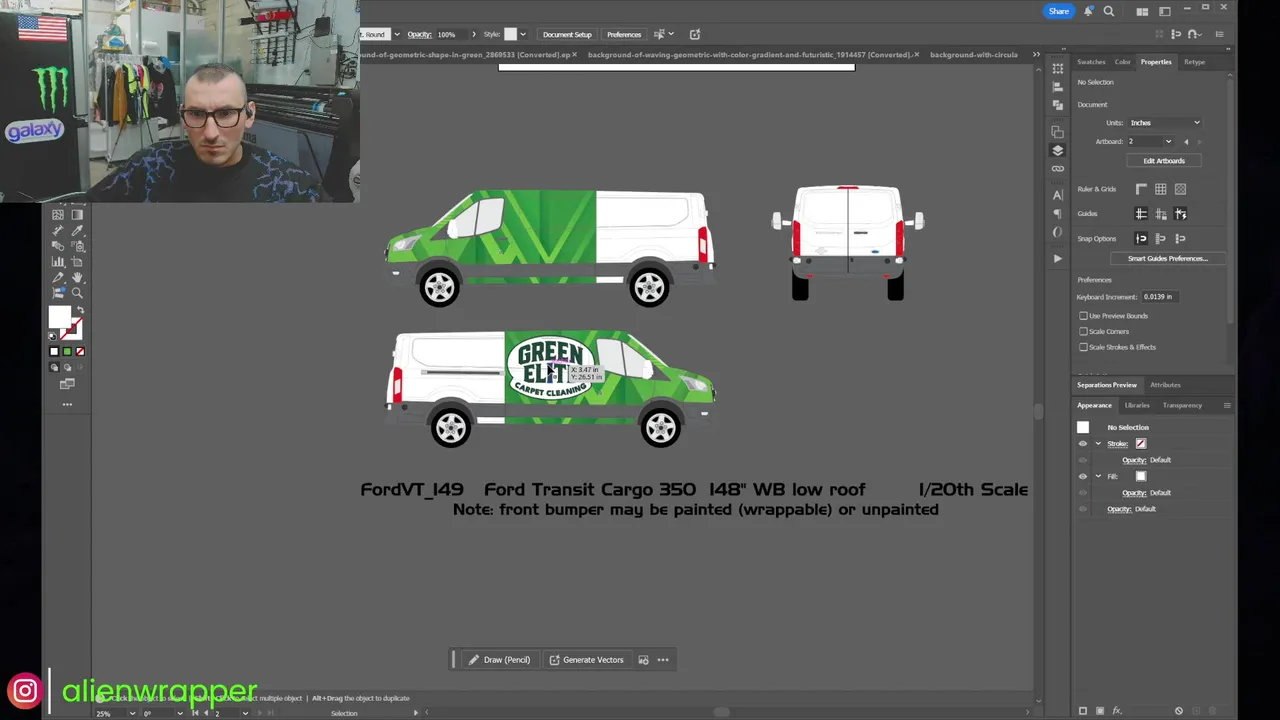Toggle Use Preview Bounds checkbox
The image size is (1280, 720).
click(1083, 316)
